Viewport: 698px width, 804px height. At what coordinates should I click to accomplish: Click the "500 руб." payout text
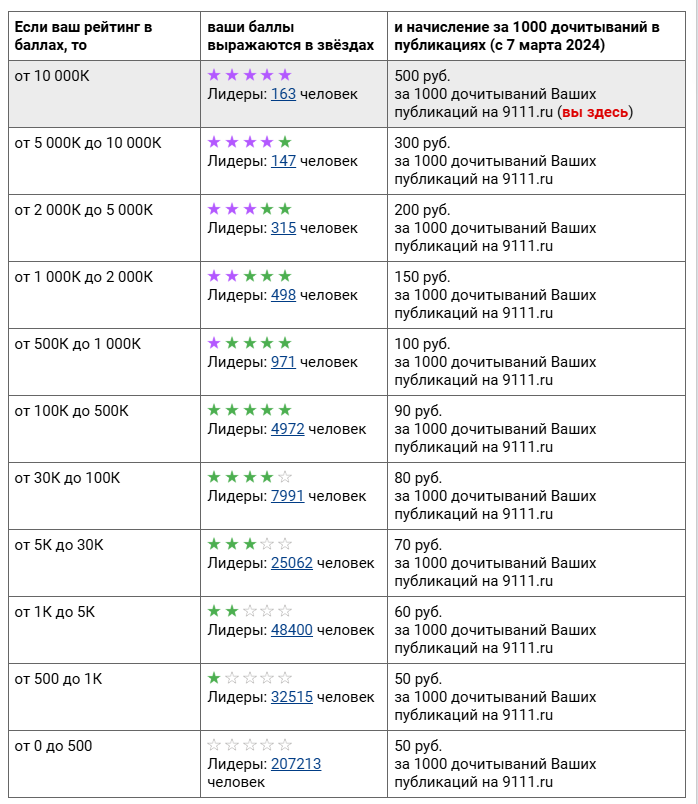[x=422, y=76]
